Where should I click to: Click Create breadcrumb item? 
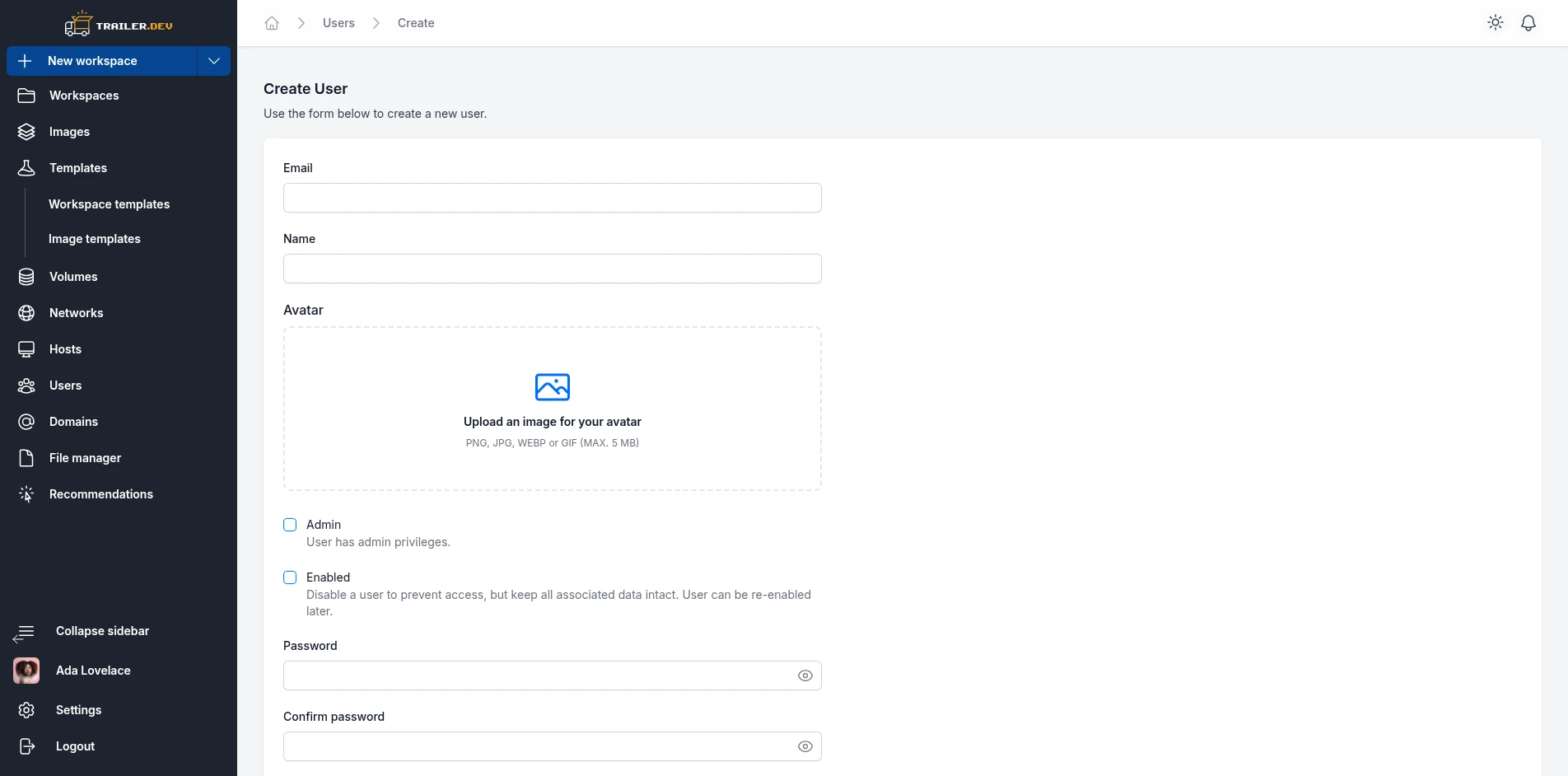416,23
